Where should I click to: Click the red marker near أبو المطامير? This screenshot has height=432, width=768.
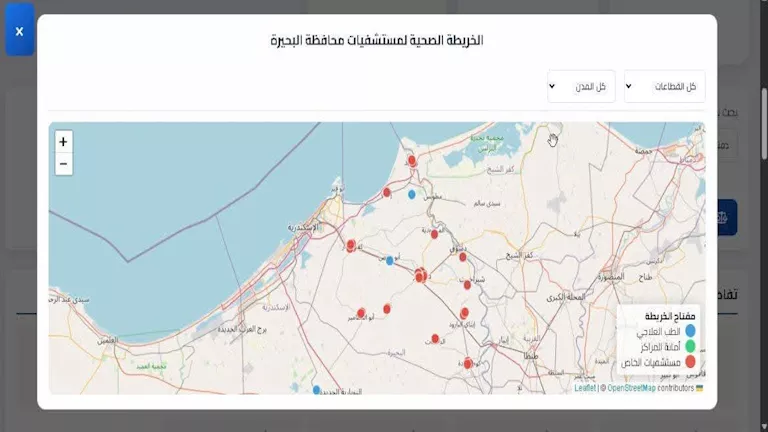[361, 313]
